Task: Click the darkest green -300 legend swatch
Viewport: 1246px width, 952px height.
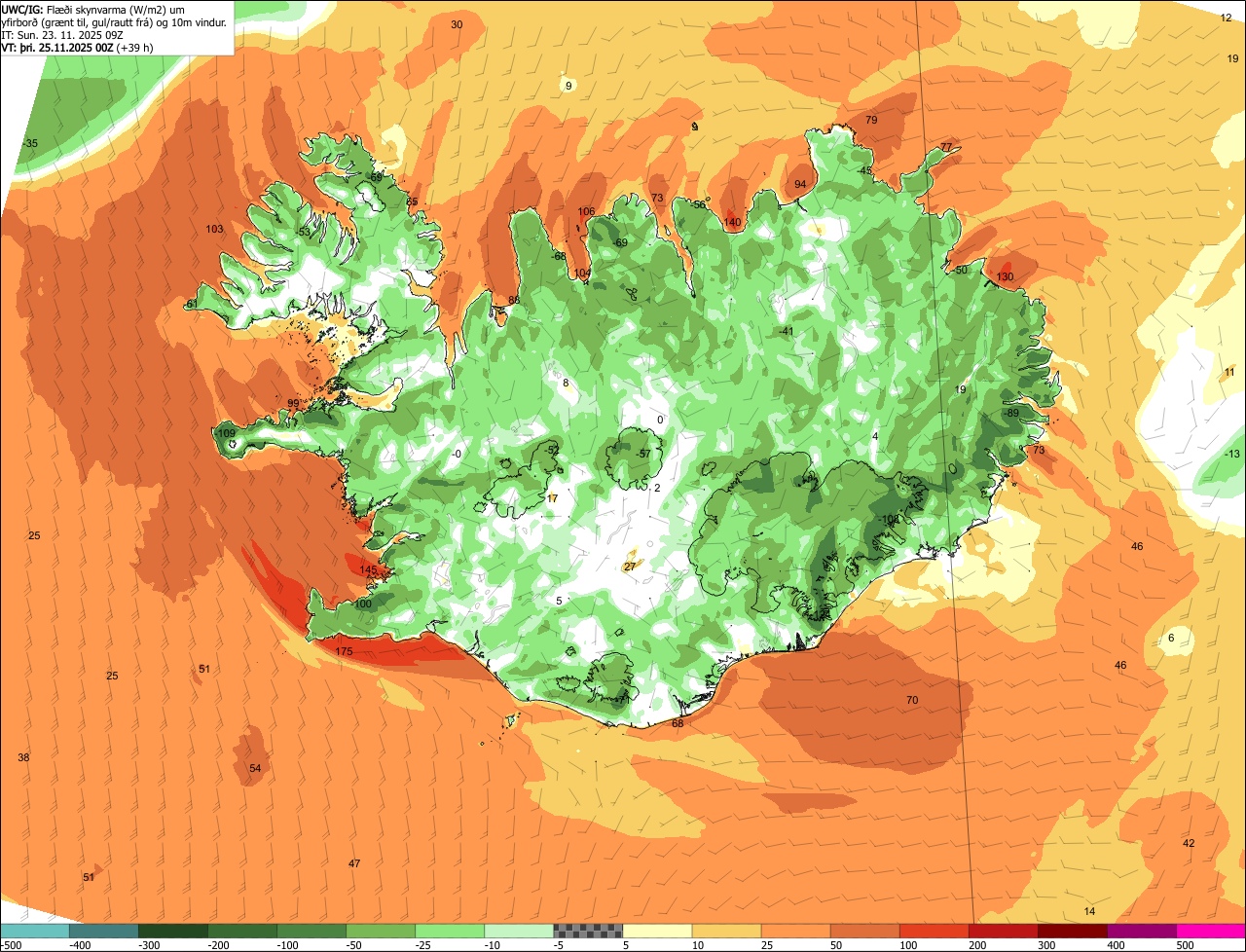Action: [x=173, y=931]
